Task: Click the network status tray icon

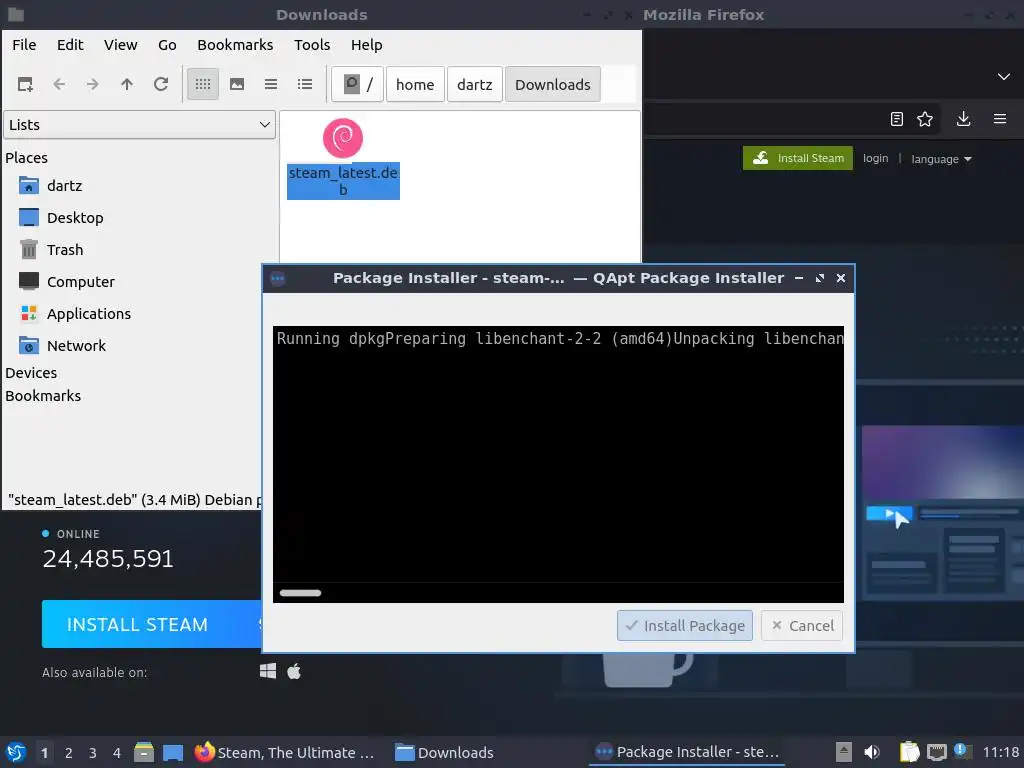Action: 936,752
